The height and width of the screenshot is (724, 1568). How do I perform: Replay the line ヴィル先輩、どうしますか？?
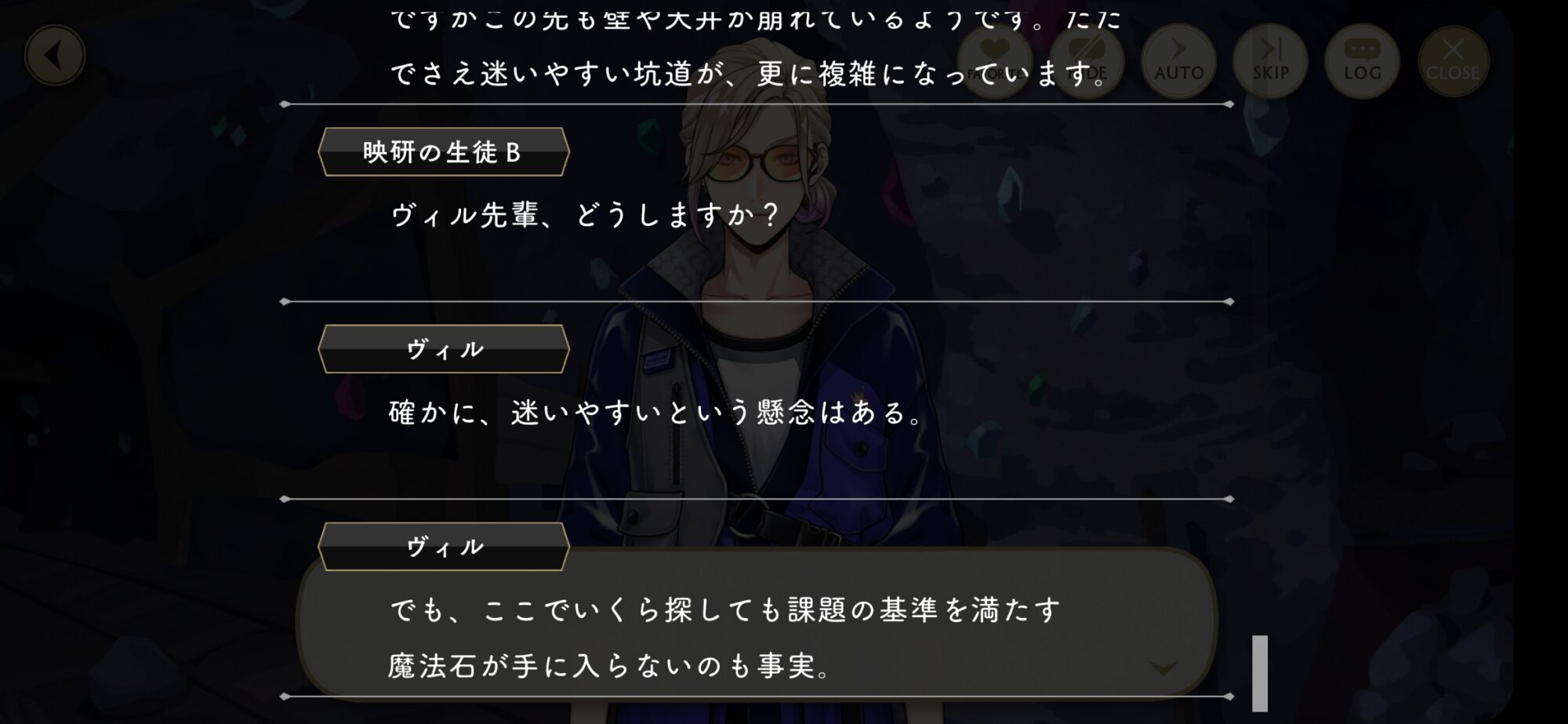coord(586,214)
